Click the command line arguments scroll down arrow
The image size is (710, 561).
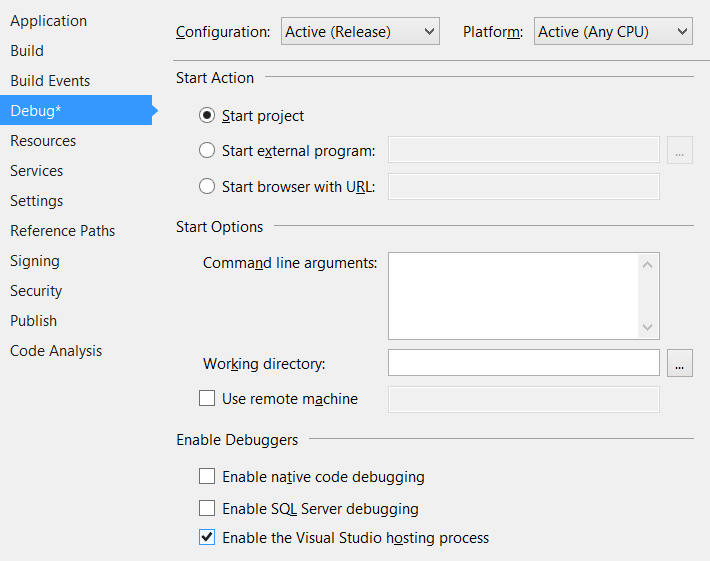(x=648, y=327)
